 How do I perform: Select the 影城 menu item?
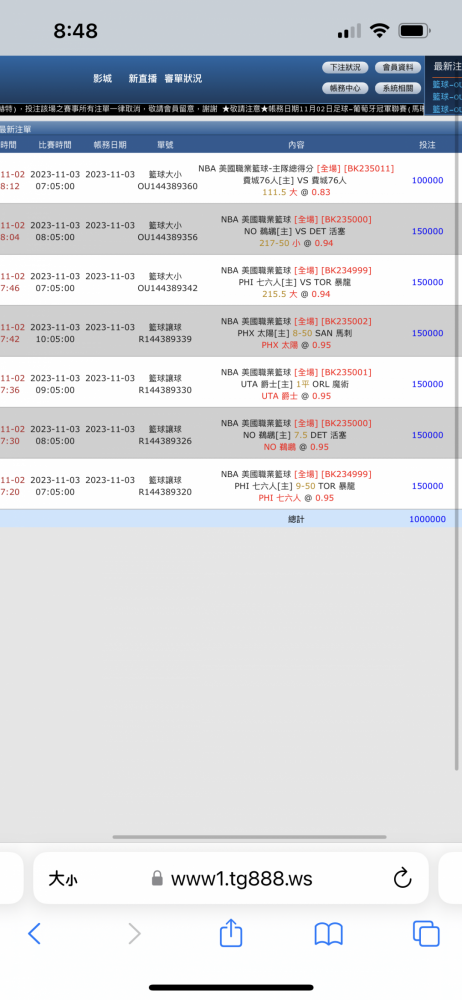(102, 78)
